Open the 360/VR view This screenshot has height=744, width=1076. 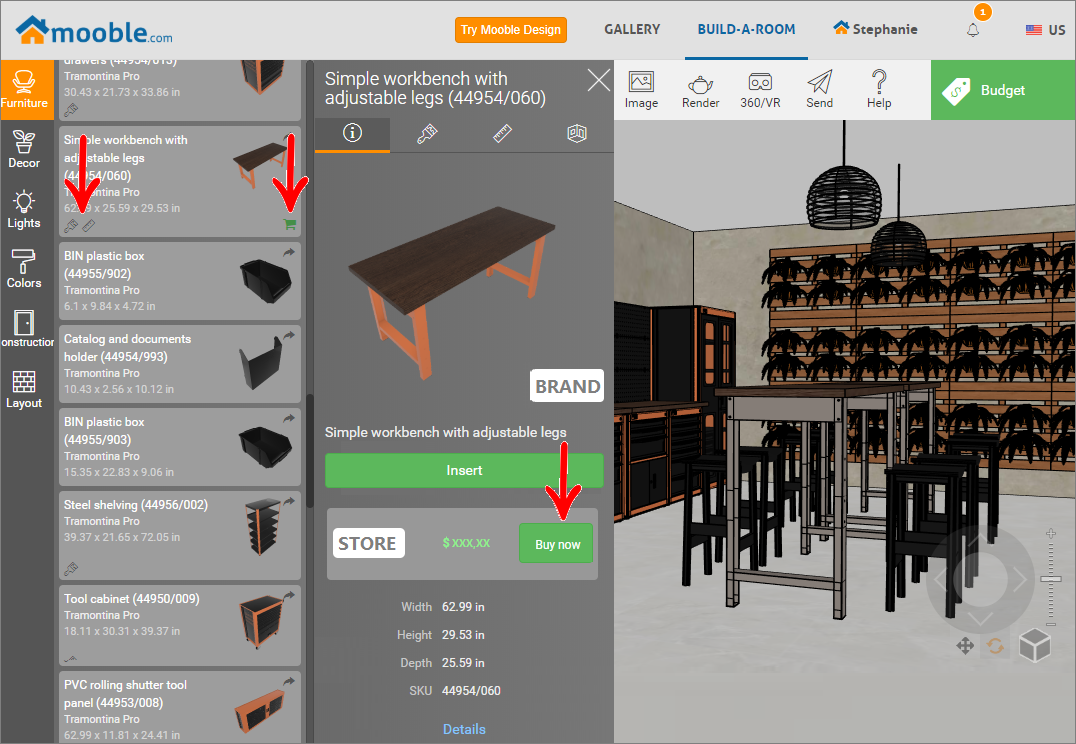(x=760, y=90)
